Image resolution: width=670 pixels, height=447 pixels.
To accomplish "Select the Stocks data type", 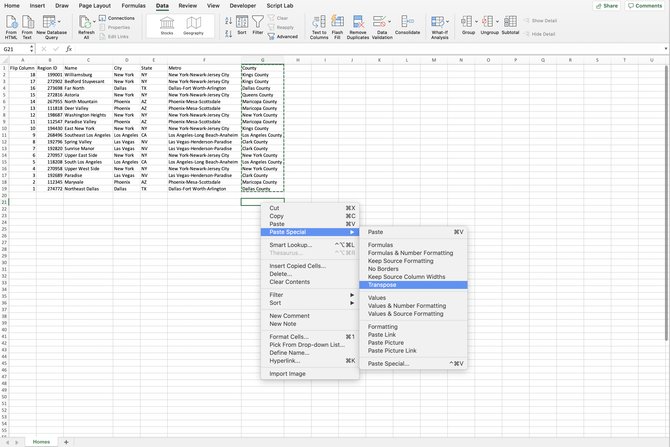I will coord(166,24).
